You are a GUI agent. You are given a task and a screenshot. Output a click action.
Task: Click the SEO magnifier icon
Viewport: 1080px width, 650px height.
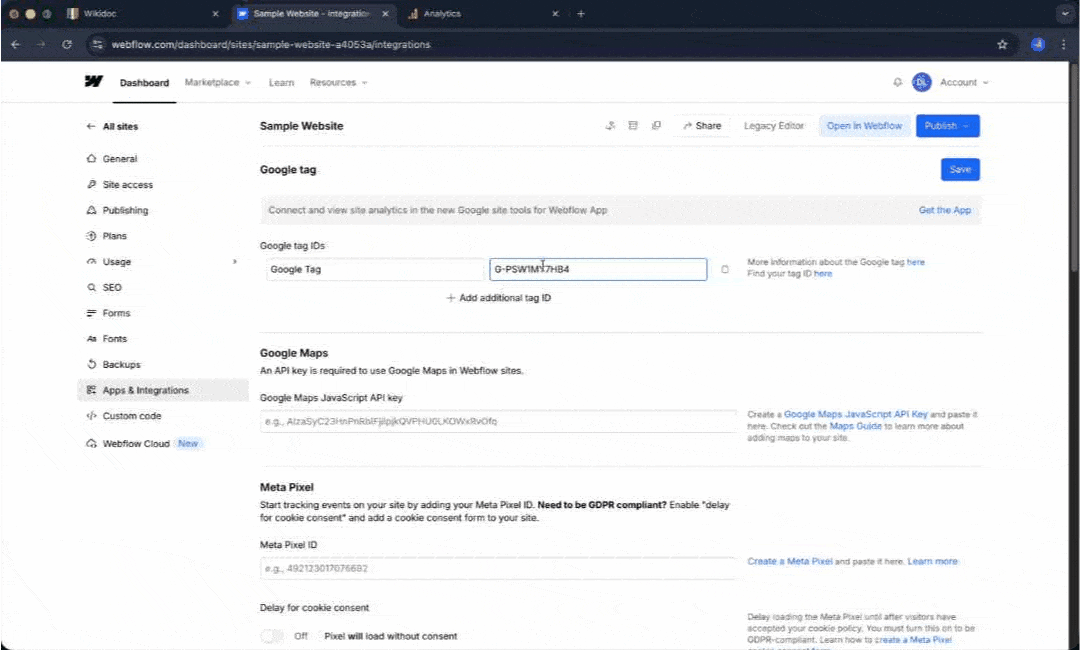[92, 287]
